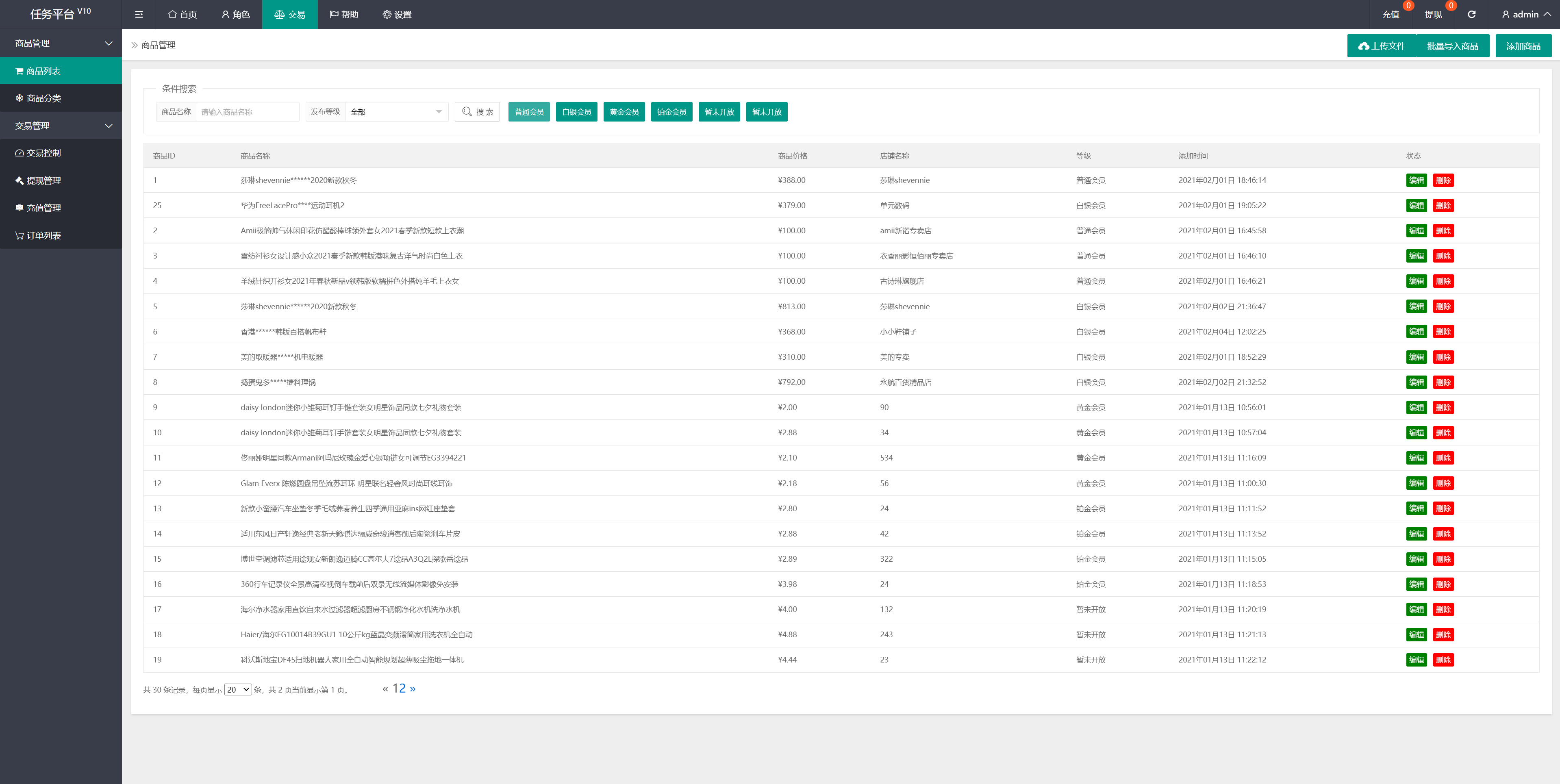Delete product ID 25 with 删除
The height and width of the screenshot is (784, 1560).
click(1443, 206)
